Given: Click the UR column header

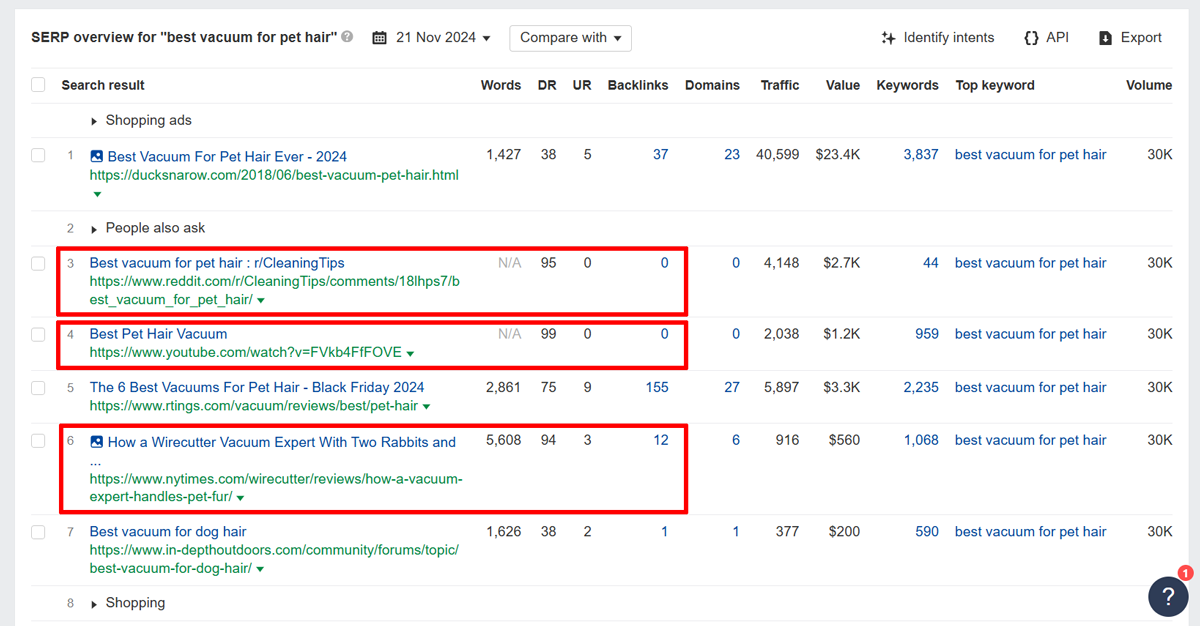Looking at the screenshot, I should pos(582,85).
